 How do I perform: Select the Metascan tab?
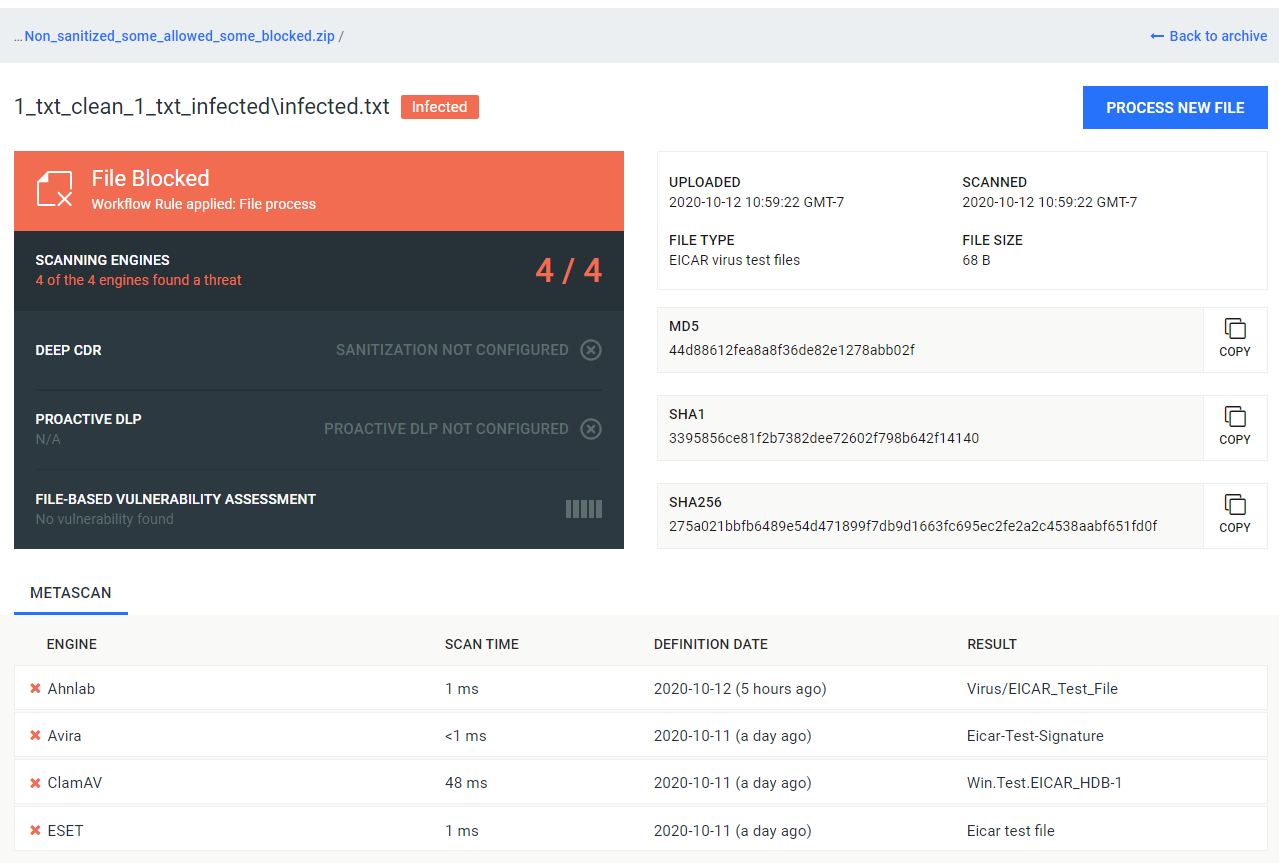(x=71, y=593)
